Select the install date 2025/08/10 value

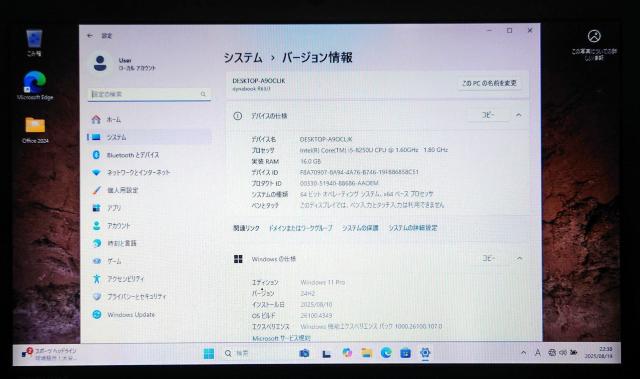[x=316, y=305]
